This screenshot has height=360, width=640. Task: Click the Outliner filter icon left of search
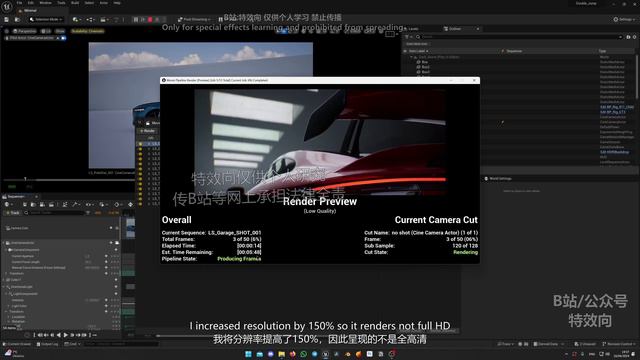pos(406,37)
